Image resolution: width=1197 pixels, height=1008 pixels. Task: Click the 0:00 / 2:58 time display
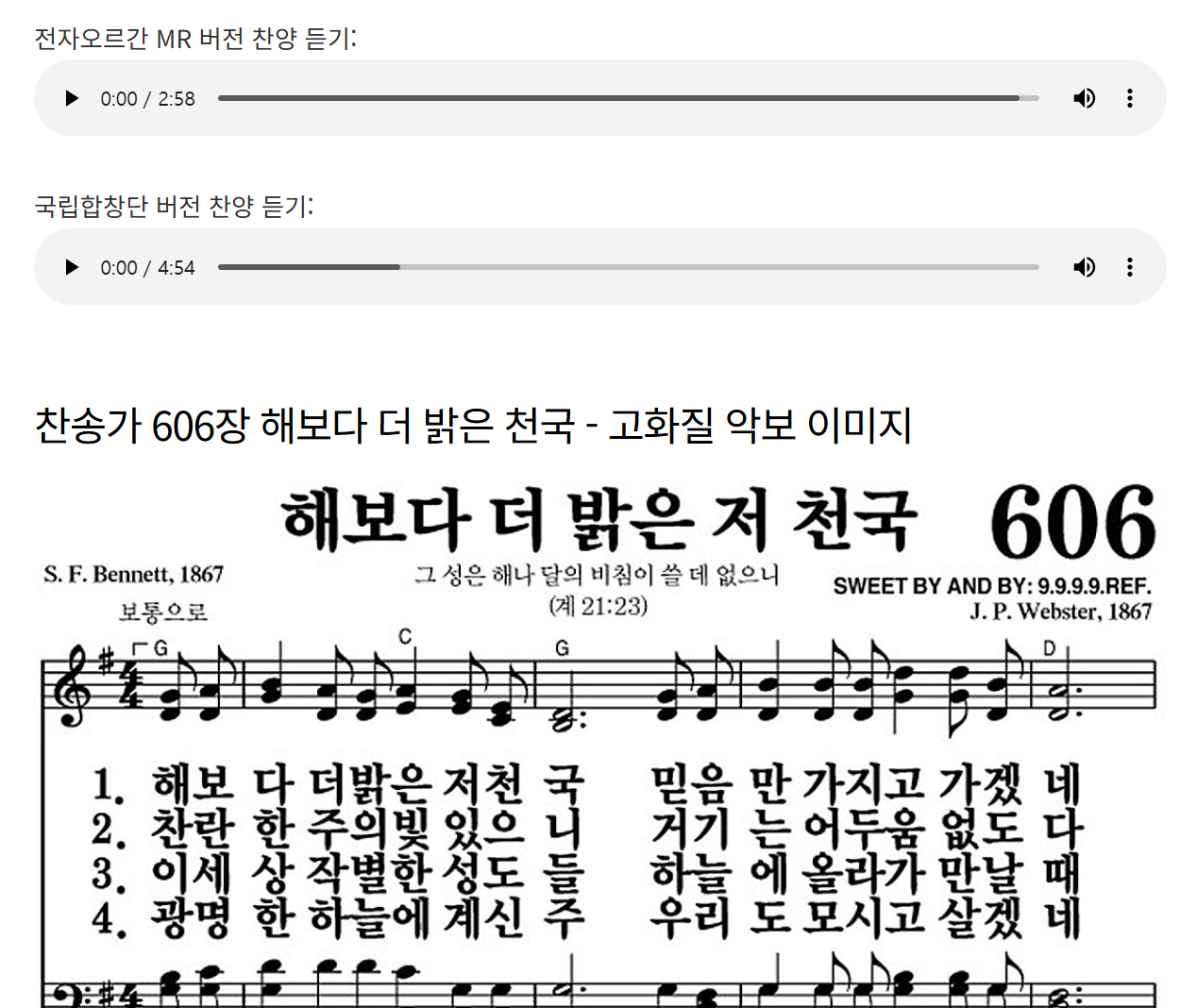click(148, 99)
